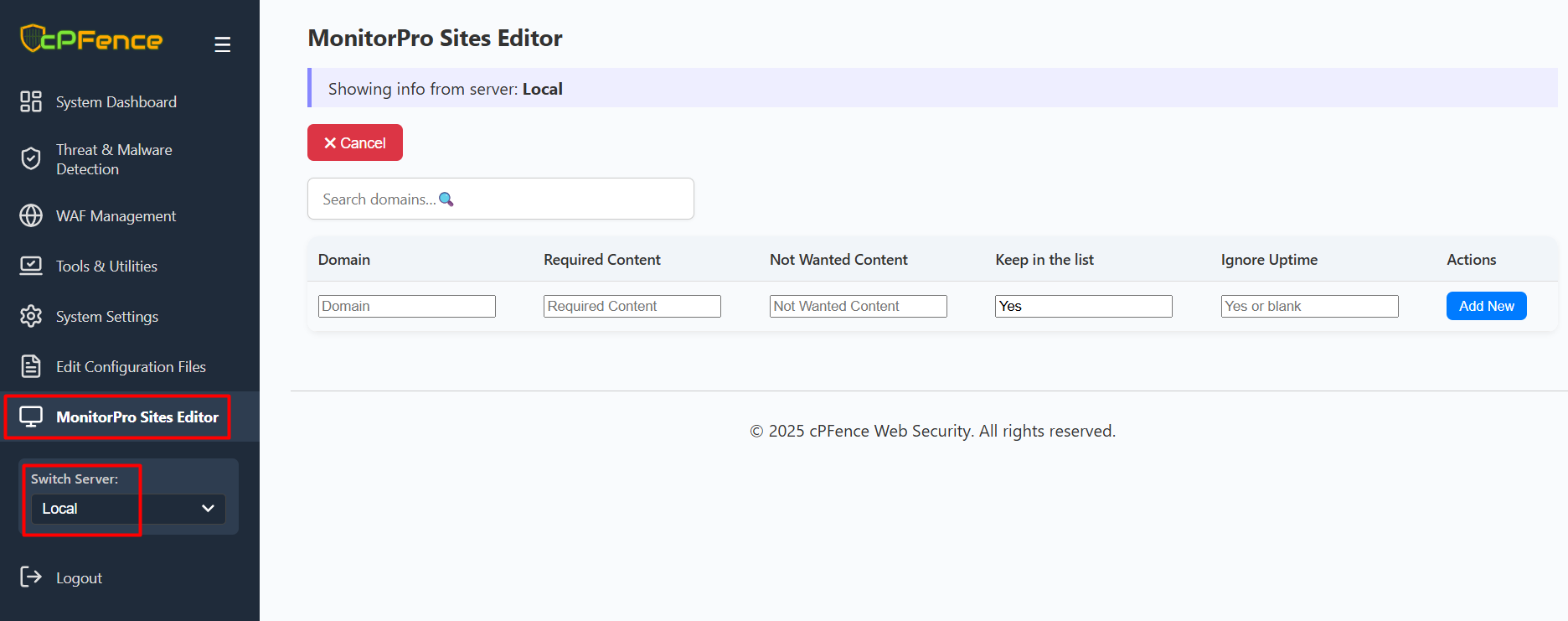
Task: Click the WAF Management globe icon
Action: pos(31,215)
